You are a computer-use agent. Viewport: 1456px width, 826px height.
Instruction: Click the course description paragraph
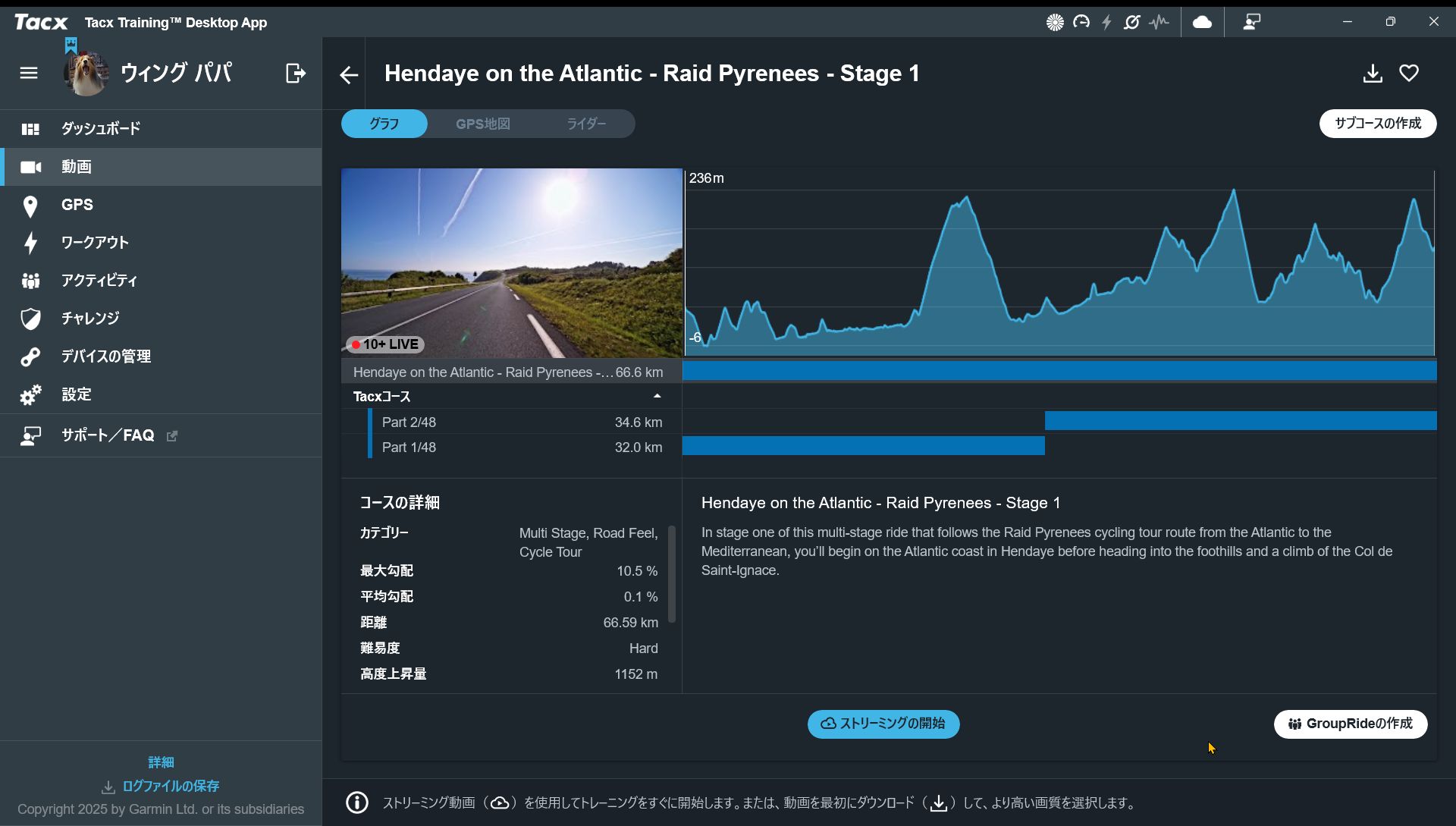pos(1046,551)
